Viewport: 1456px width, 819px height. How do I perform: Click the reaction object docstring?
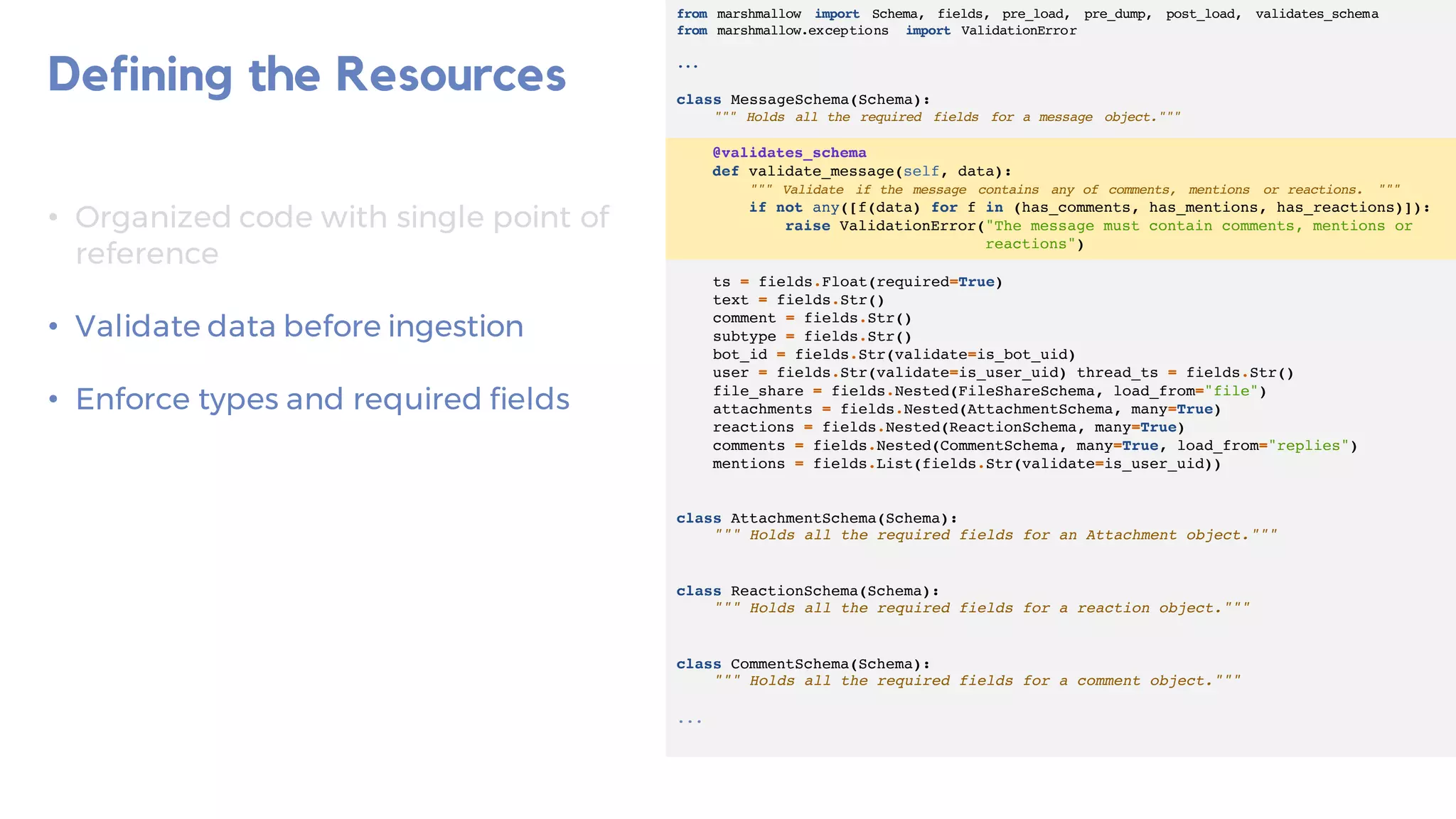[x=983, y=609]
